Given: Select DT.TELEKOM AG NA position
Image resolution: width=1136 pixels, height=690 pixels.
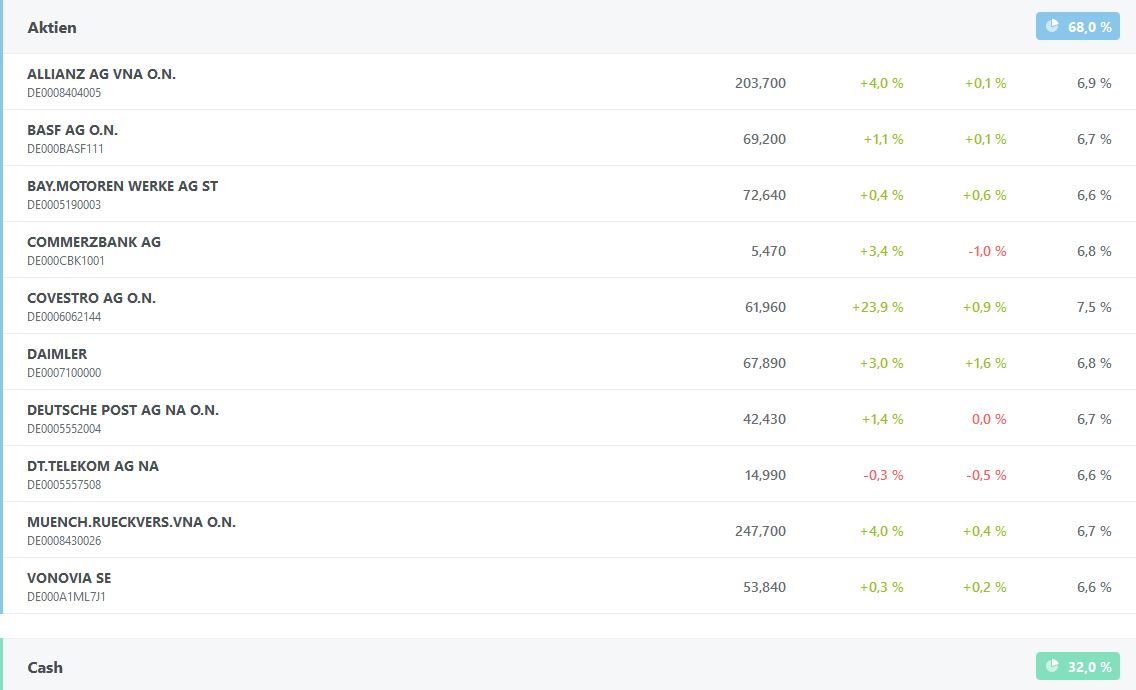Looking at the screenshot, I should tap(93, 466).
